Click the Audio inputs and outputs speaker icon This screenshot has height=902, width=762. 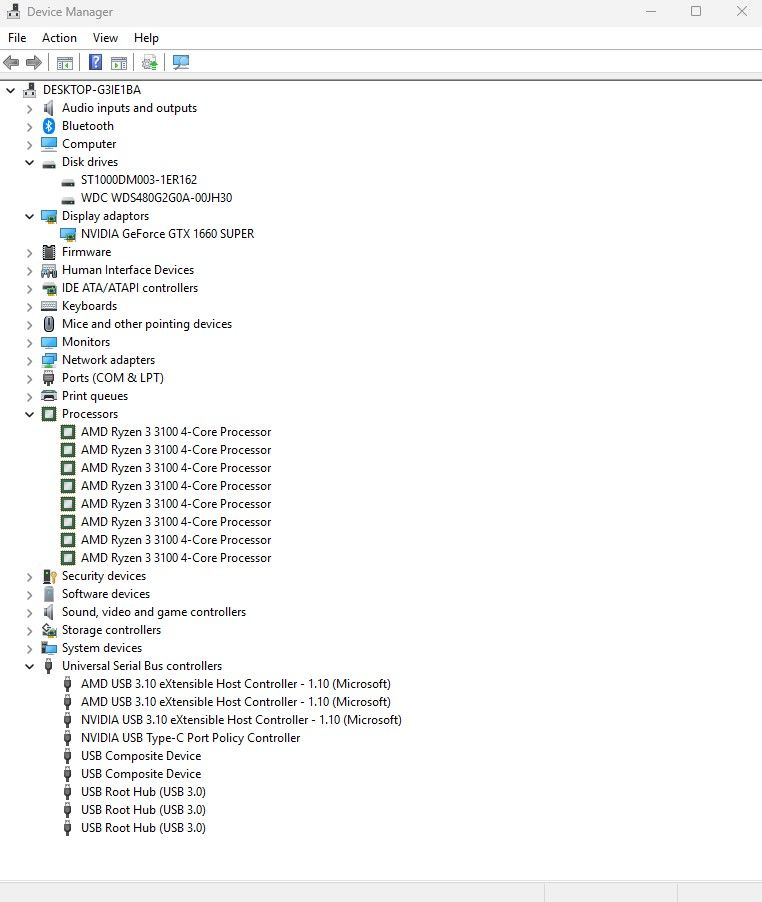click(49, 108)
